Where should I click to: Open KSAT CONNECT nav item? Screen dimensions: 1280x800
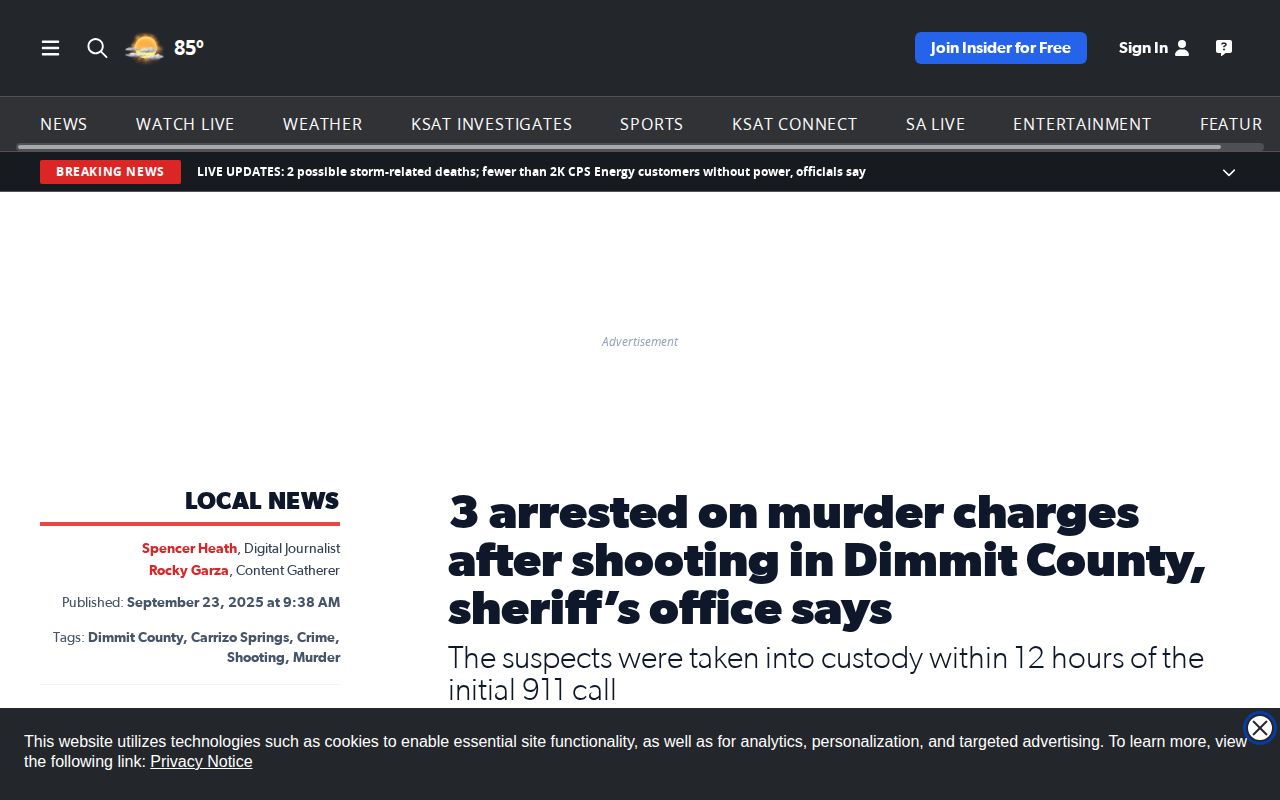[x=795, y=124]
